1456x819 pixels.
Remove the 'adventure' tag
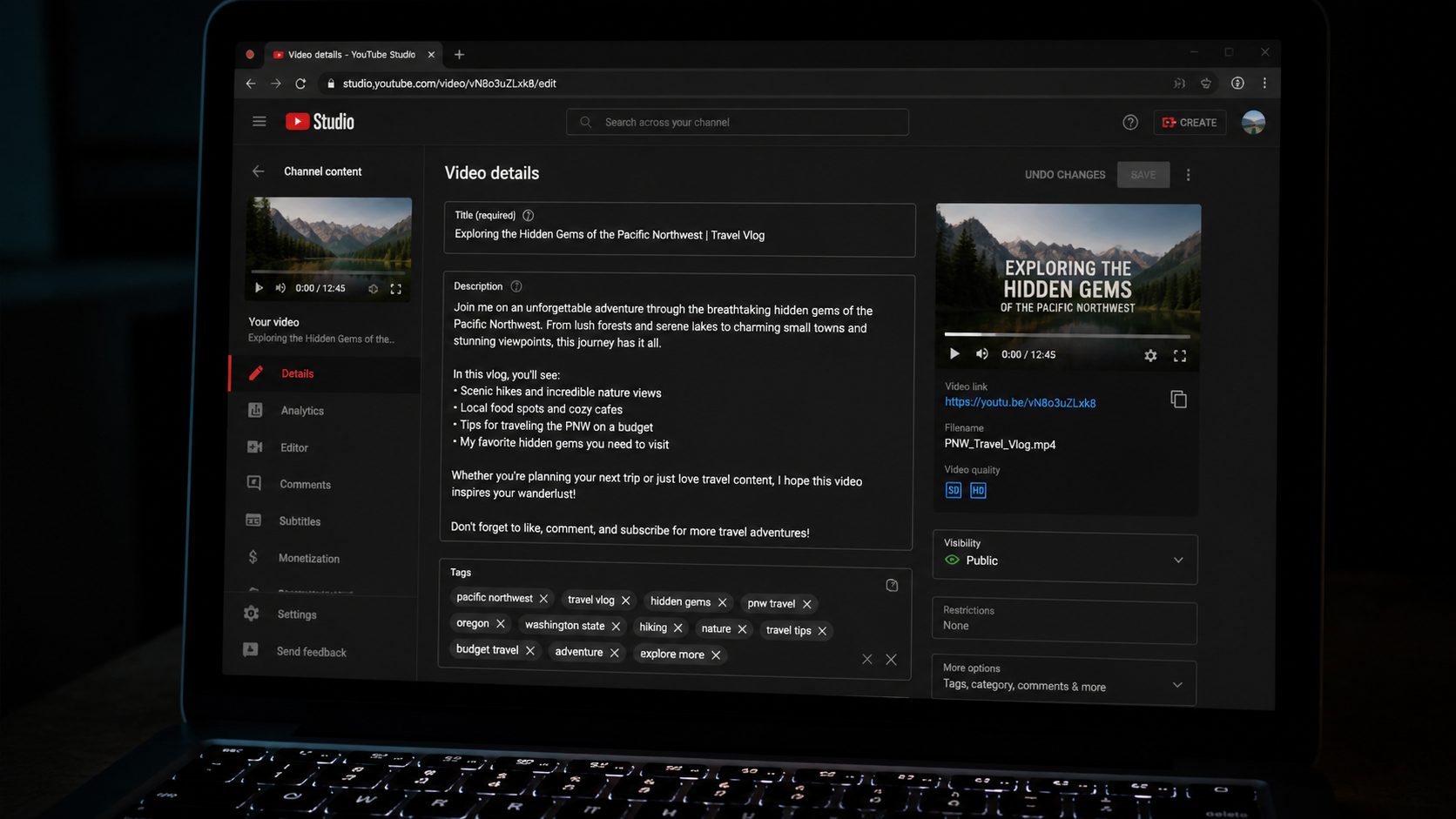point(614,653)
